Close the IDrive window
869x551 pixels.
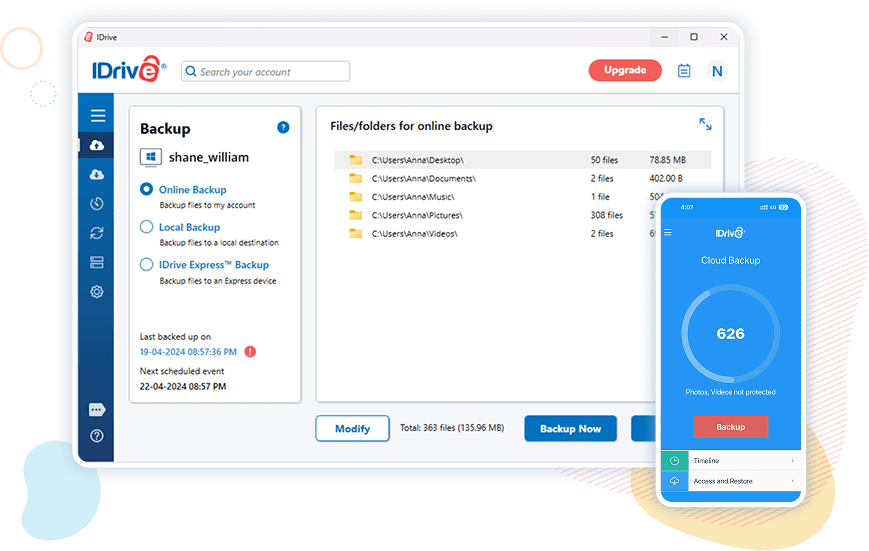724,37
